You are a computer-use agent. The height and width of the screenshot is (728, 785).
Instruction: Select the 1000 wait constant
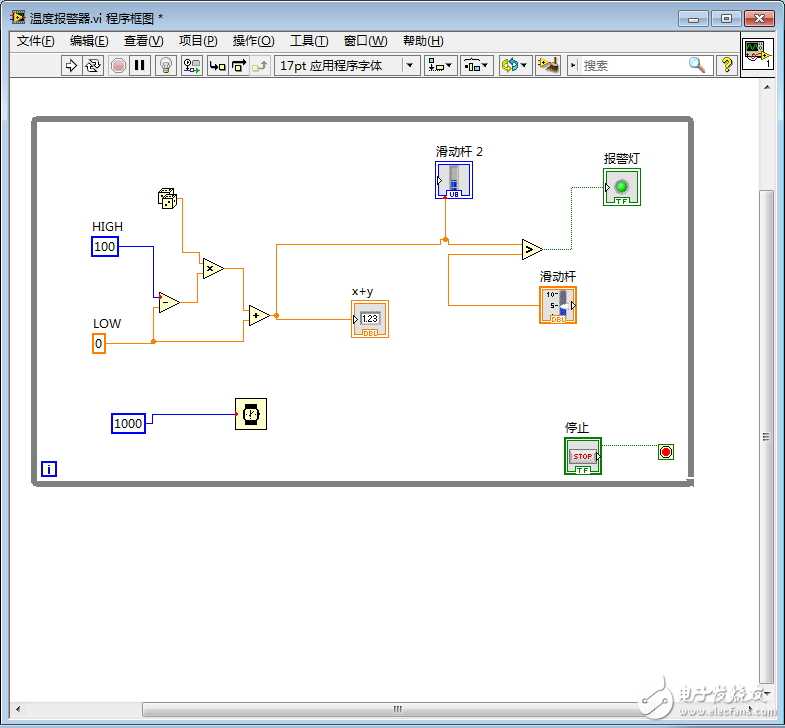pyautogui.click(x=128, y=424)
